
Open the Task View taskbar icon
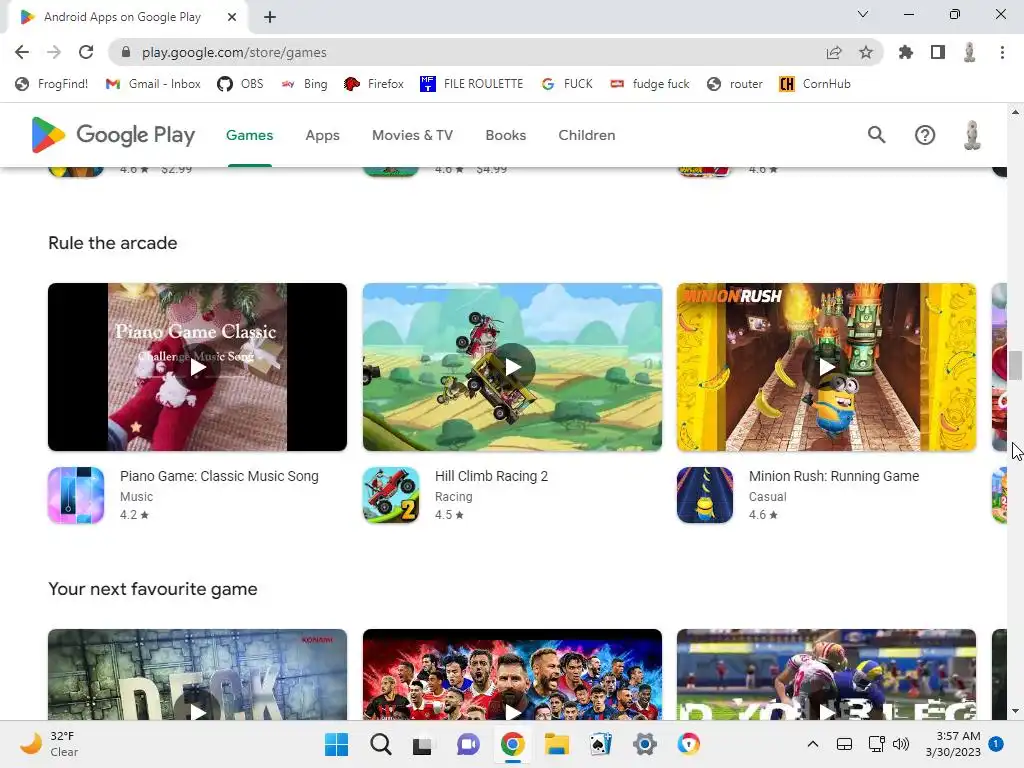423,744
